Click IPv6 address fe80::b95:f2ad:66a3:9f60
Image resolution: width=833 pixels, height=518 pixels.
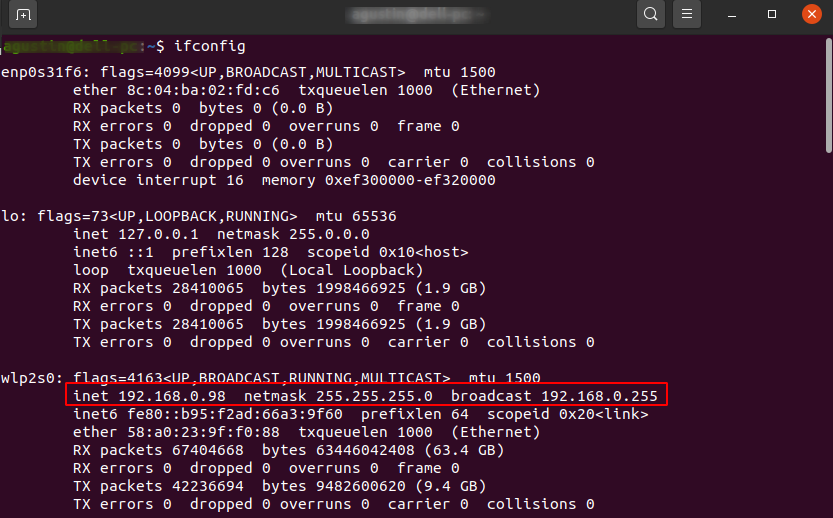[235, 414]
